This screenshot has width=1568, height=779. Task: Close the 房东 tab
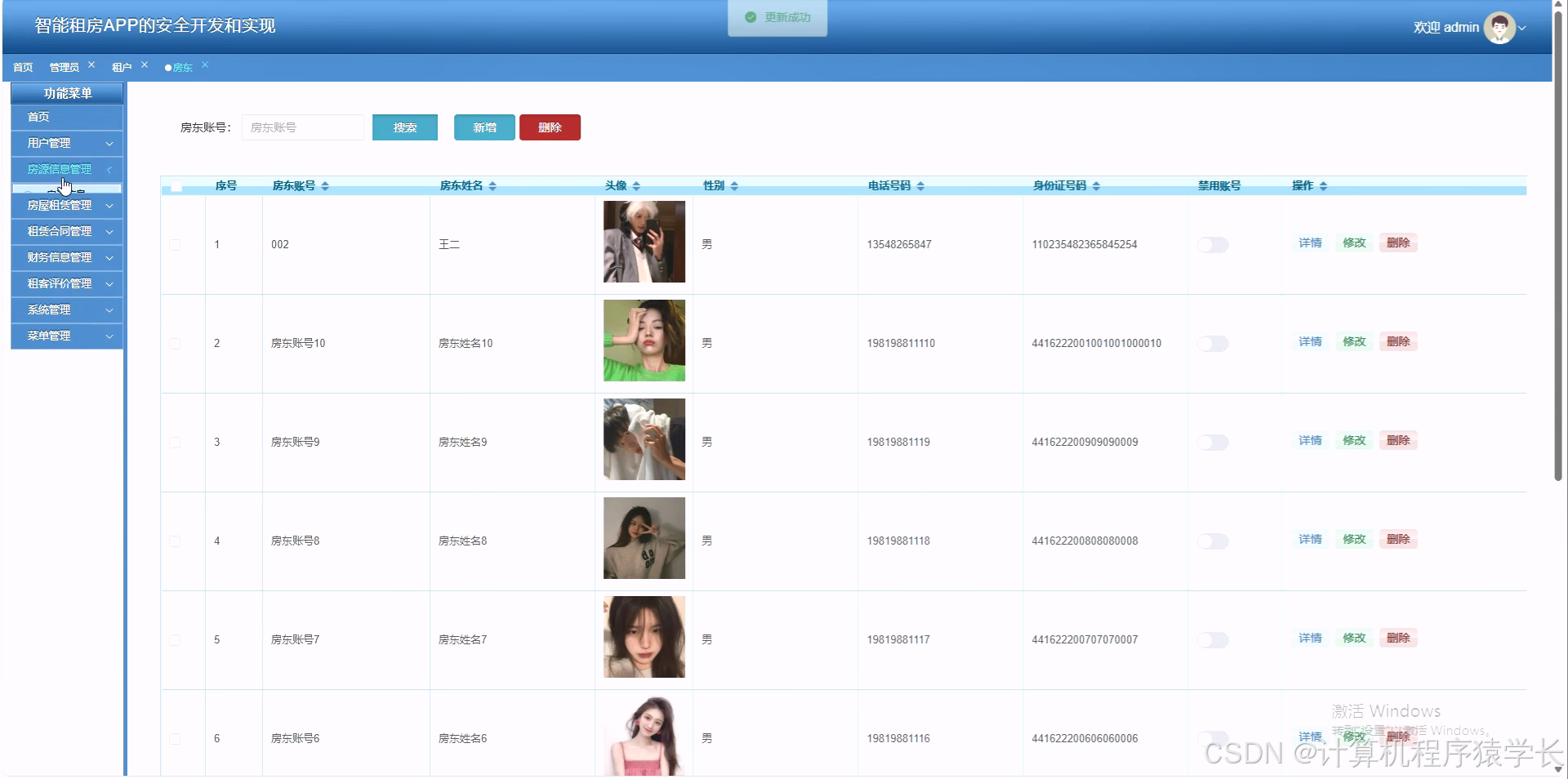205,65
